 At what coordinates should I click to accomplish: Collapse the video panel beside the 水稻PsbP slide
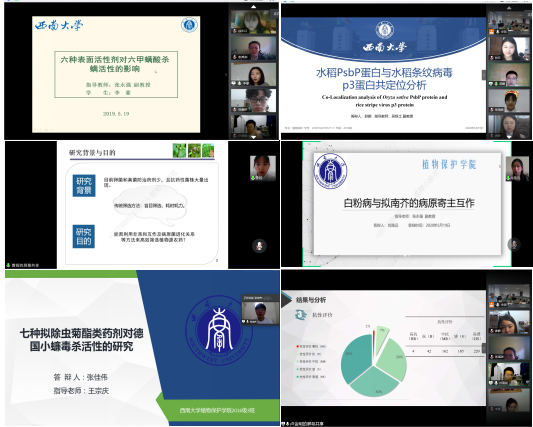click(484, 75)
